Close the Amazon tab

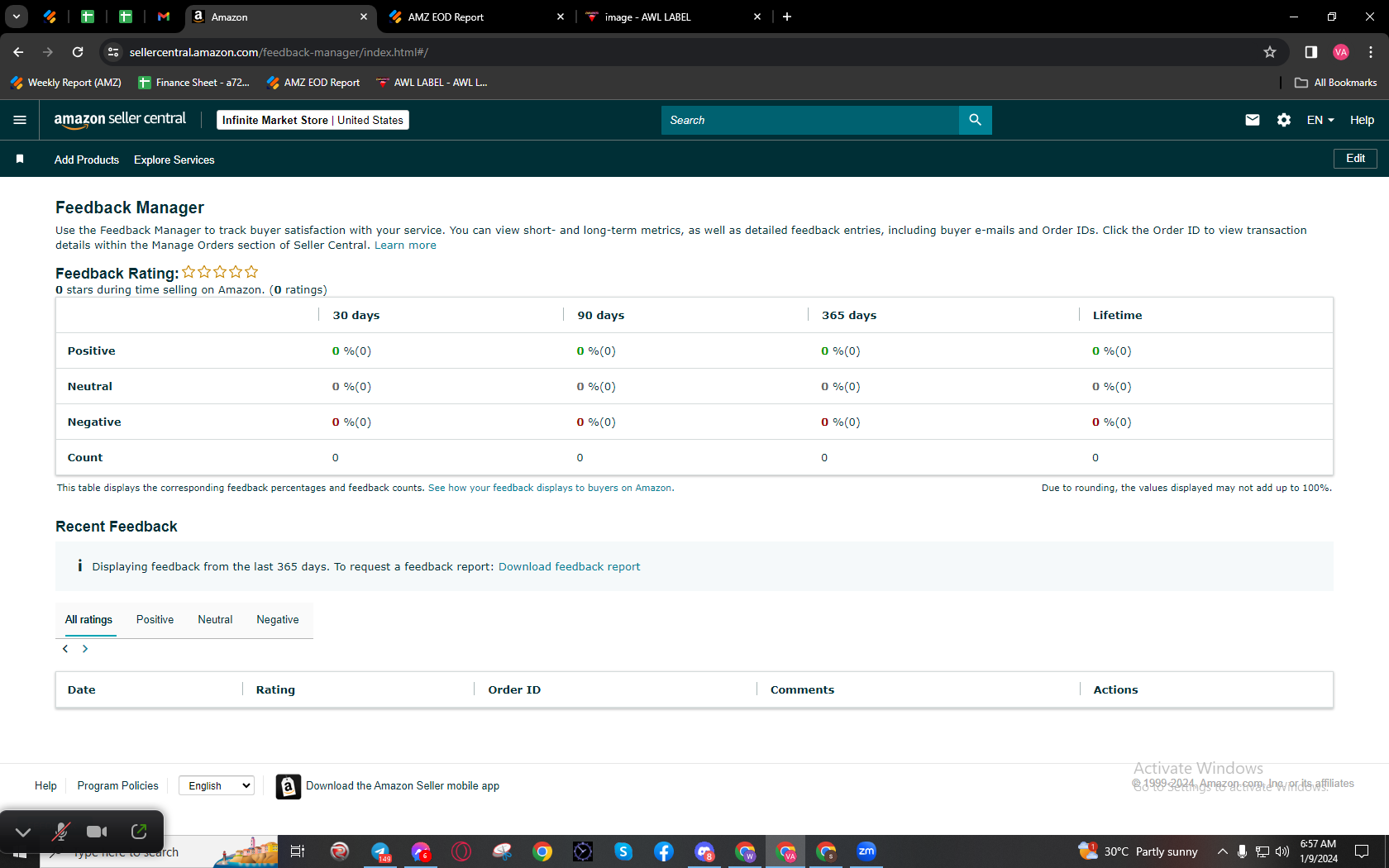click(364, 17)
